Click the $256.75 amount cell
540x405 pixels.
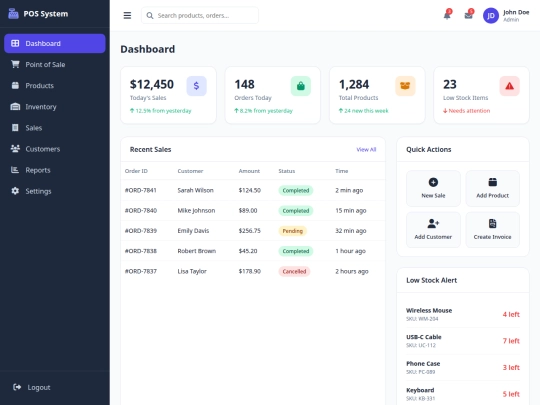pyautogui.click(x=250, y=231)
